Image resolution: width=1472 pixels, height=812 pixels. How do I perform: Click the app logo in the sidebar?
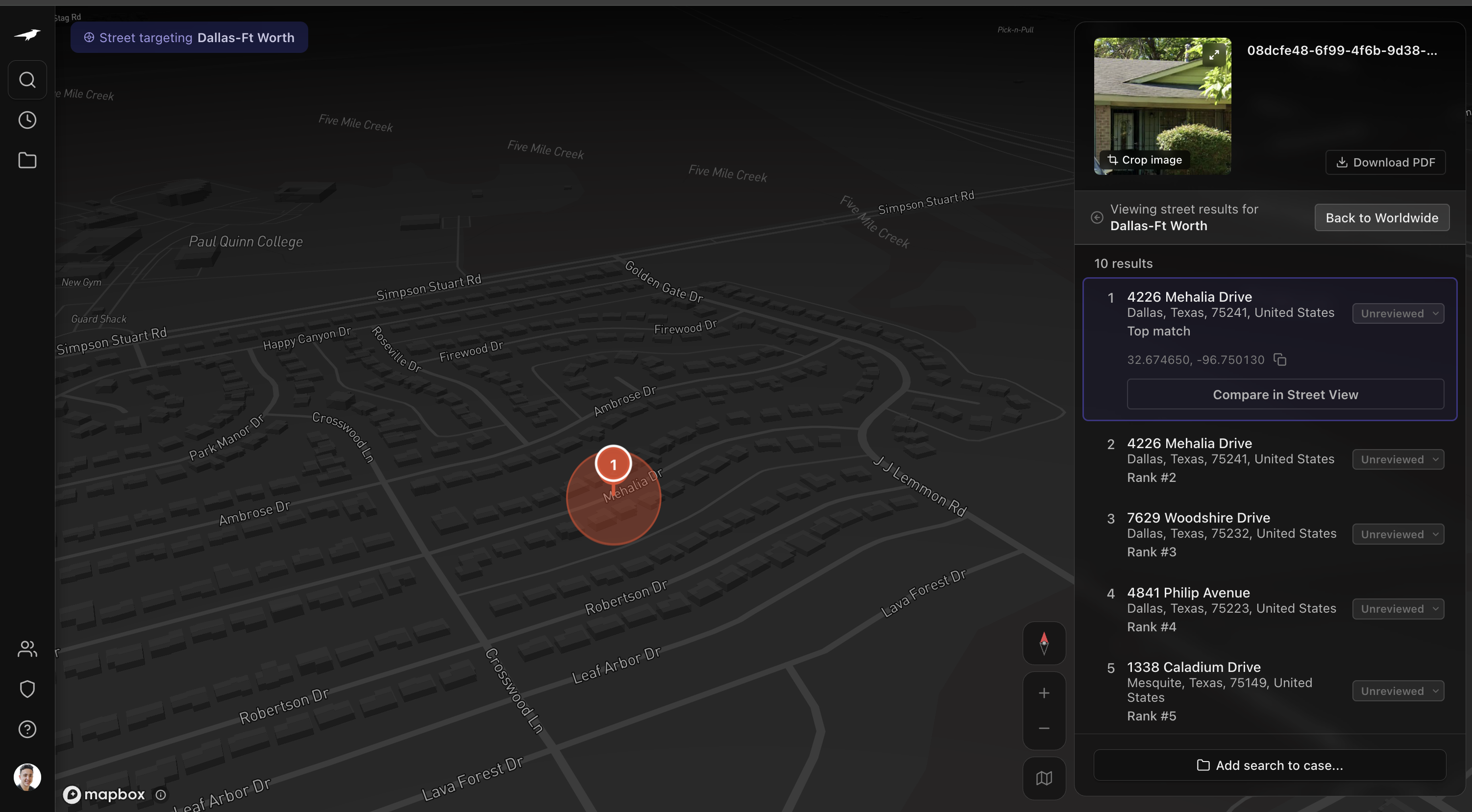coord(27,35)
